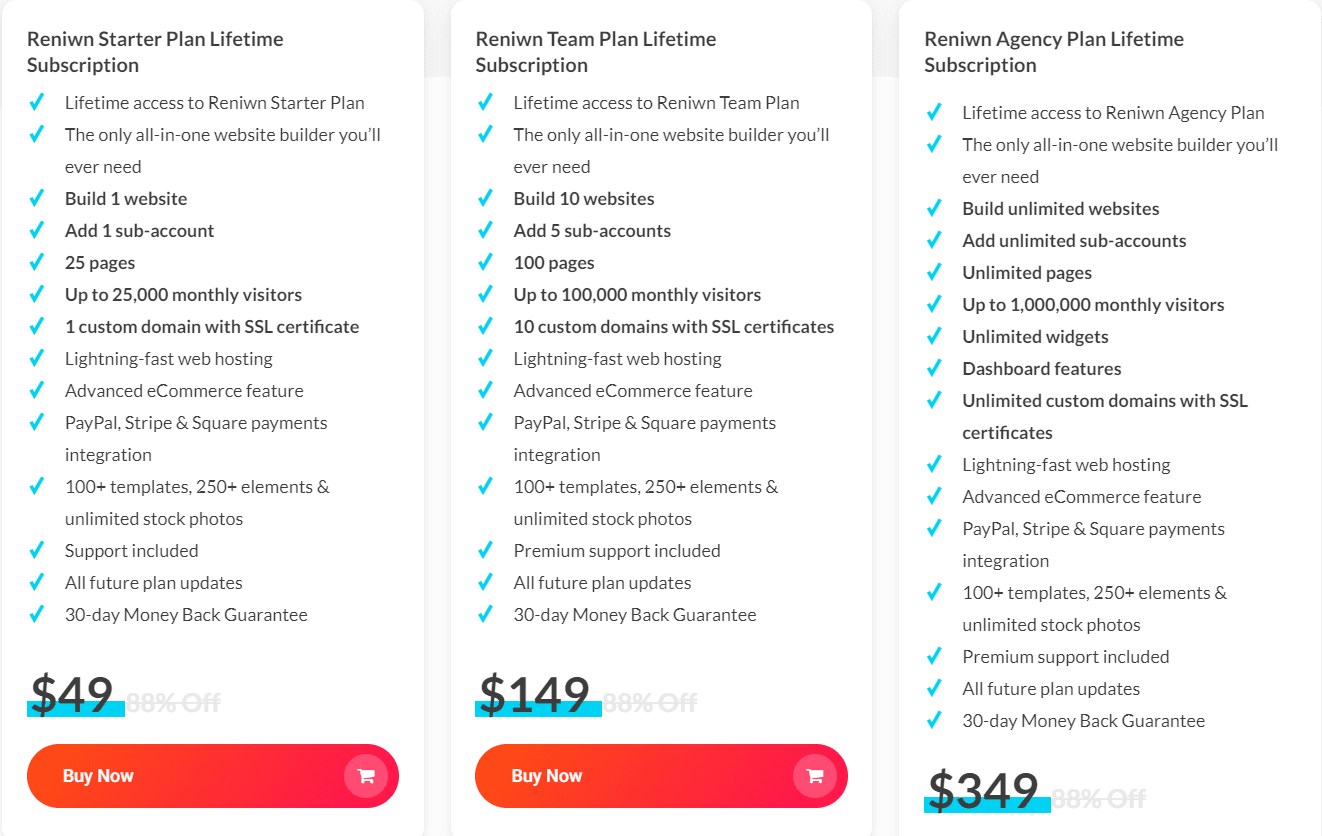Select the checkmark beside 25 pages
1322x836 pixels.
pos(37,262)
